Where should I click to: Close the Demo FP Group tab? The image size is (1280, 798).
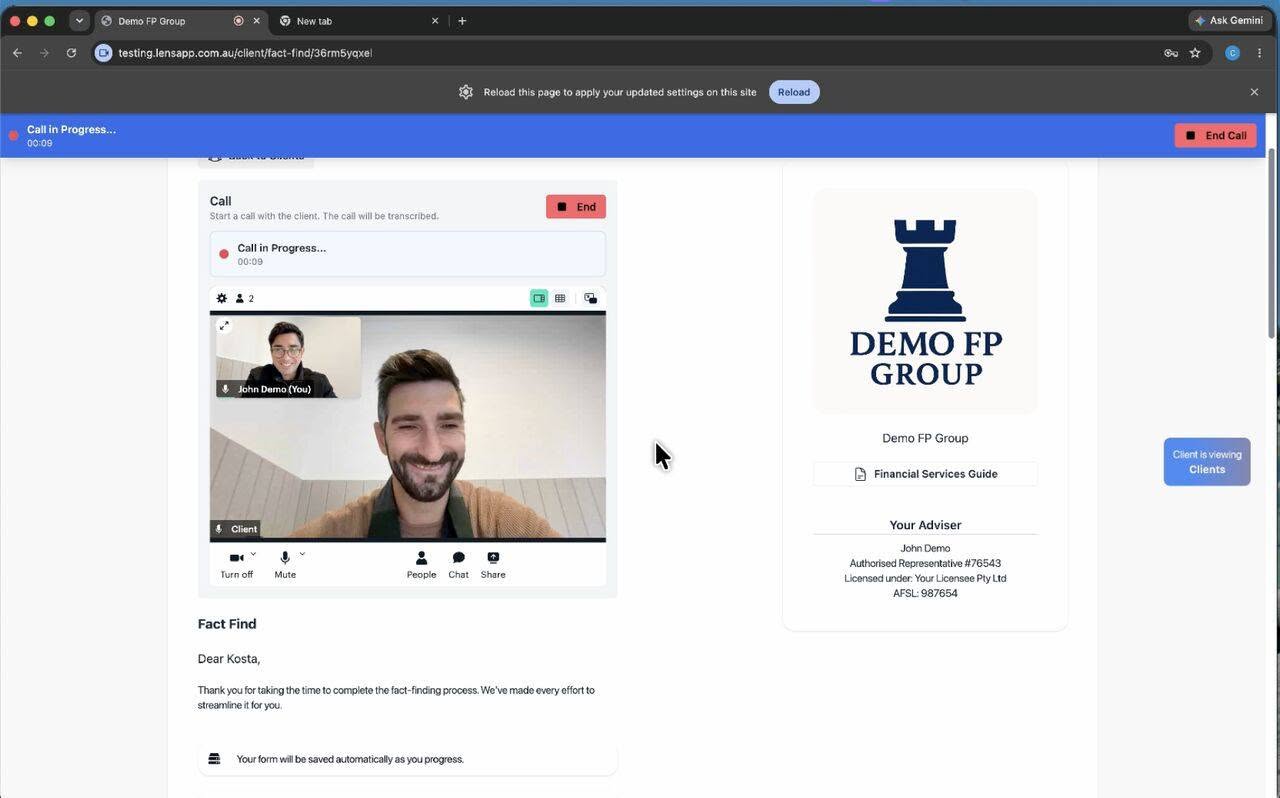click(256, 21)
